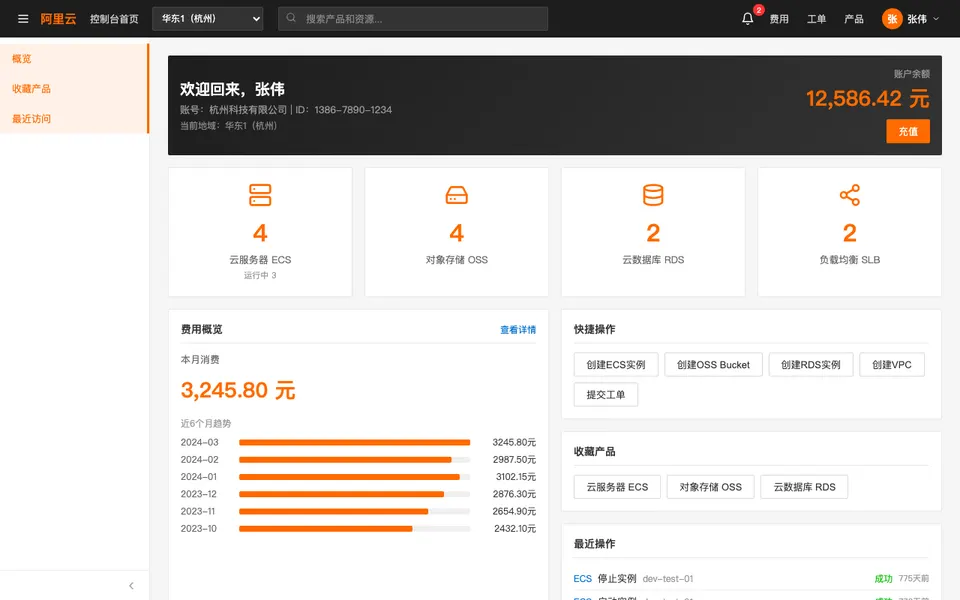Click the ID: 1386-7890-1234 text

[x=343, y=110]
